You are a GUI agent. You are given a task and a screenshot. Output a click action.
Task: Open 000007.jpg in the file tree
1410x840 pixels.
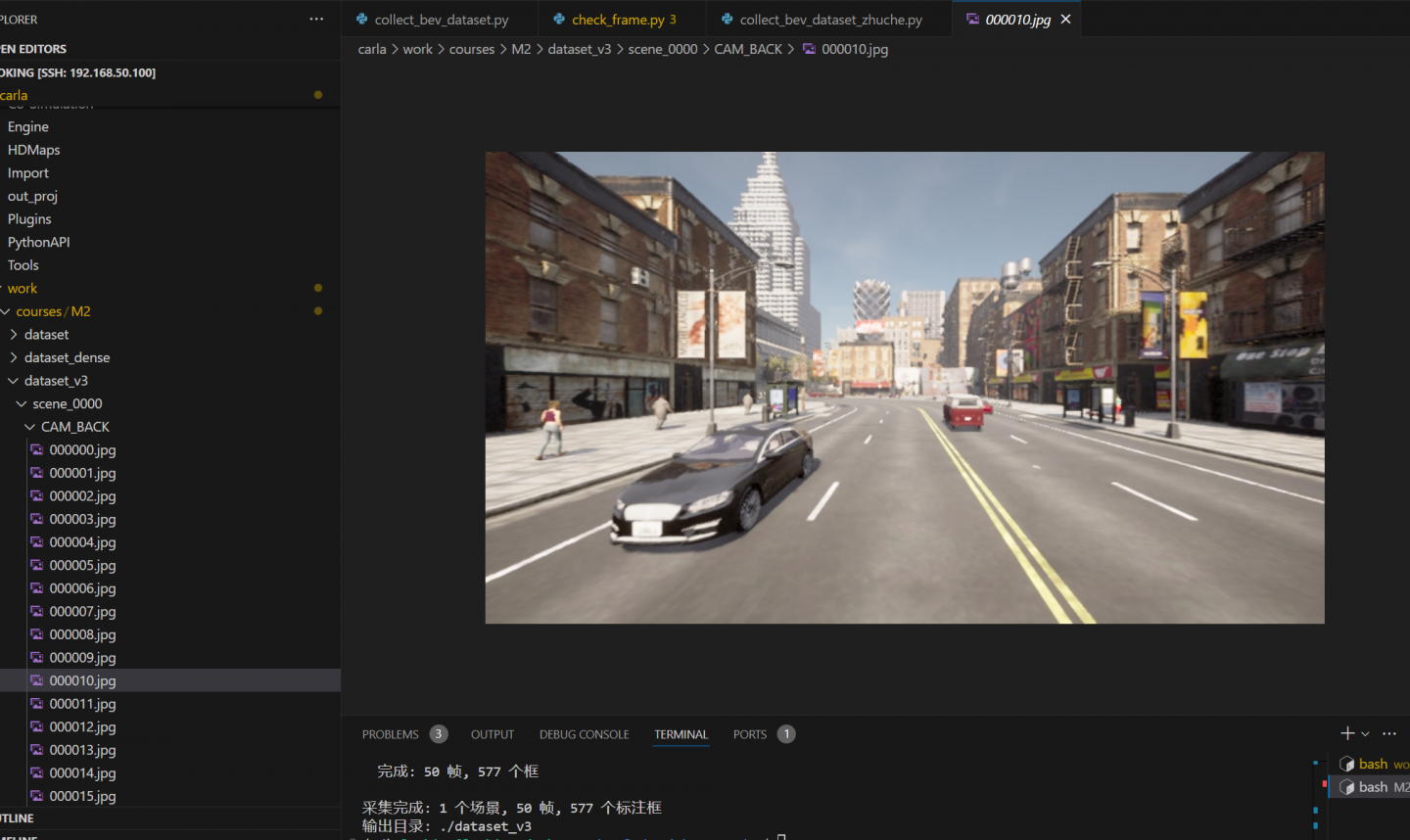(x=82, y=612)
